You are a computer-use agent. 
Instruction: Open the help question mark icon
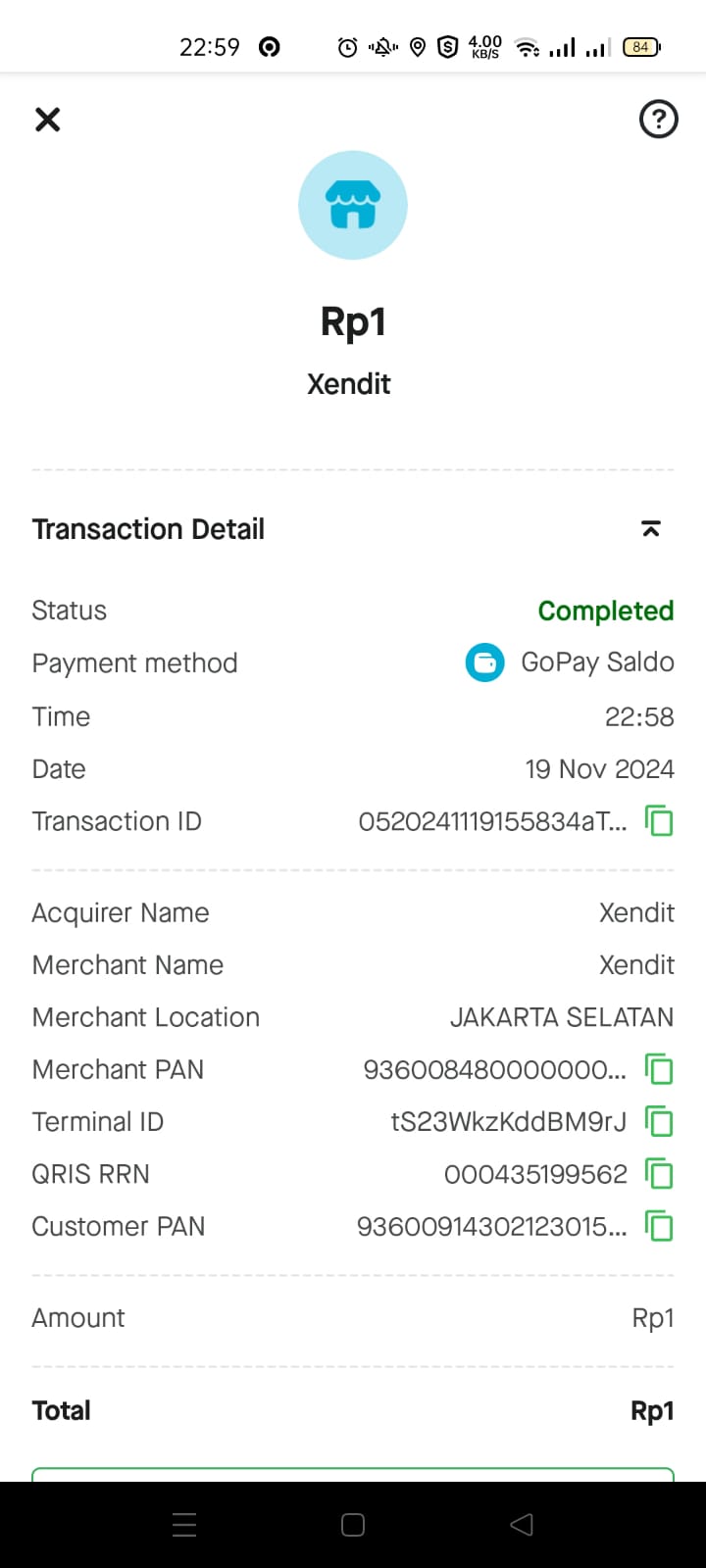658,120
